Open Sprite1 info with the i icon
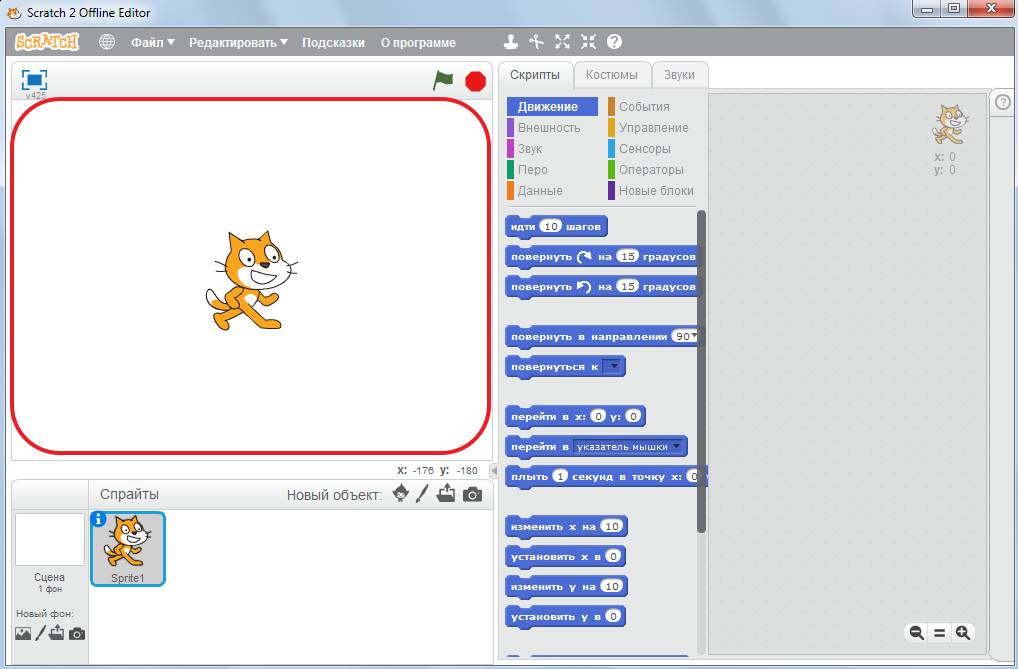Viewport: 1018px width, 669px height. click(x=99, y=519)
